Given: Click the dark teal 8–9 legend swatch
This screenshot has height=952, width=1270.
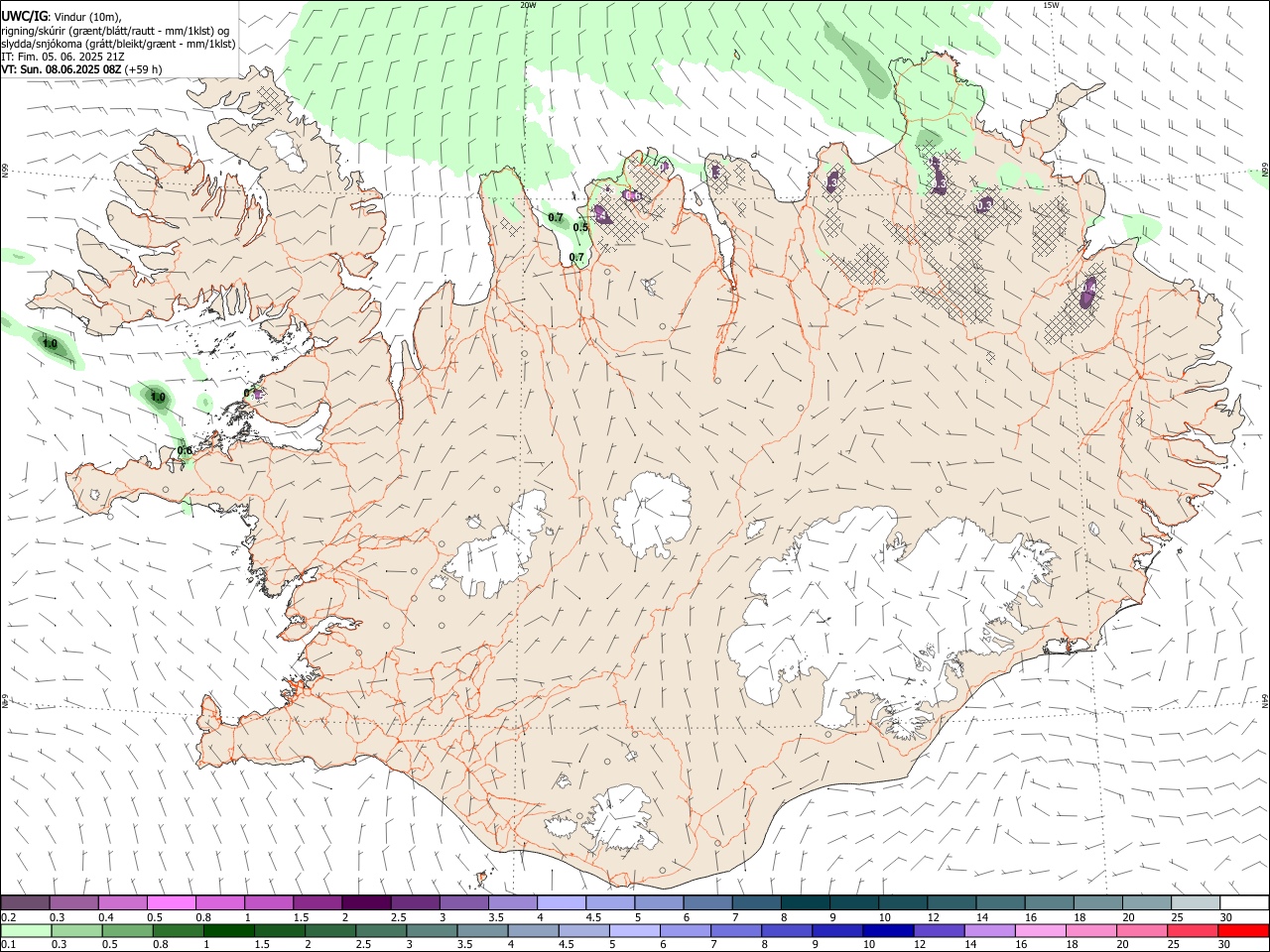Looking at the screenshot, I should 805,903.
